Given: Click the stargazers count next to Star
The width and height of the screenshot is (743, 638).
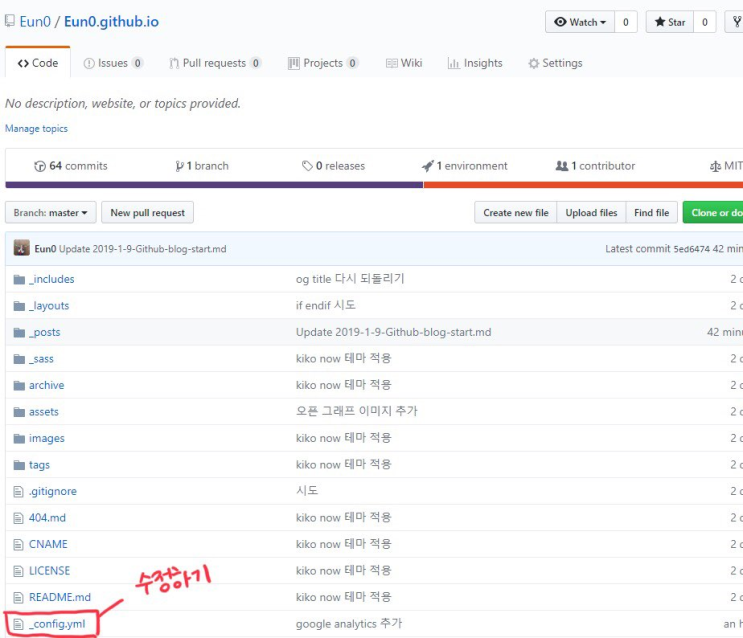Looking at the screenshot, I should pyautogui.click(x=705, y=22).
